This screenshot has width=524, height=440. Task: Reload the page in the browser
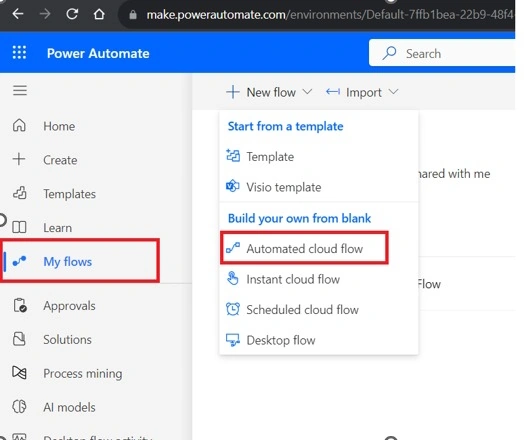coord(72,14)
